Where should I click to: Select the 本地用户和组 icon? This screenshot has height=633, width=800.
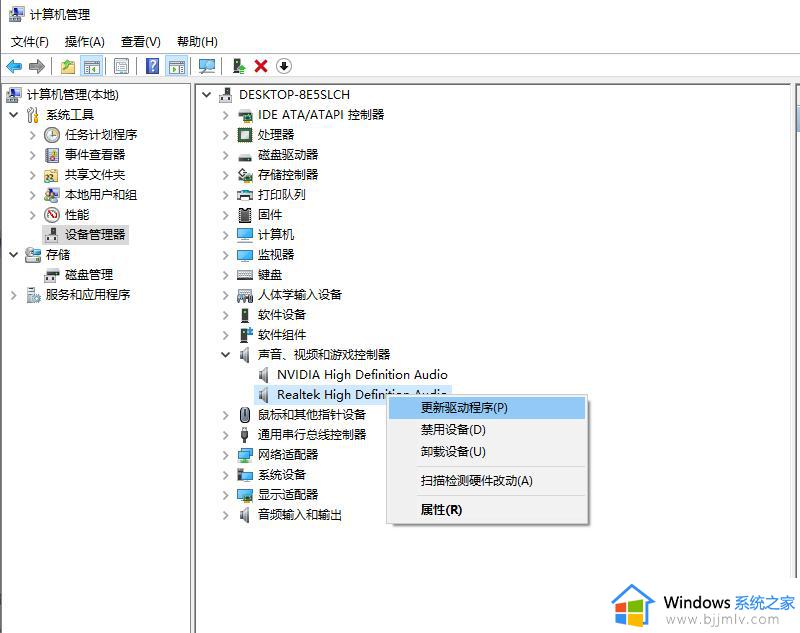52,195
